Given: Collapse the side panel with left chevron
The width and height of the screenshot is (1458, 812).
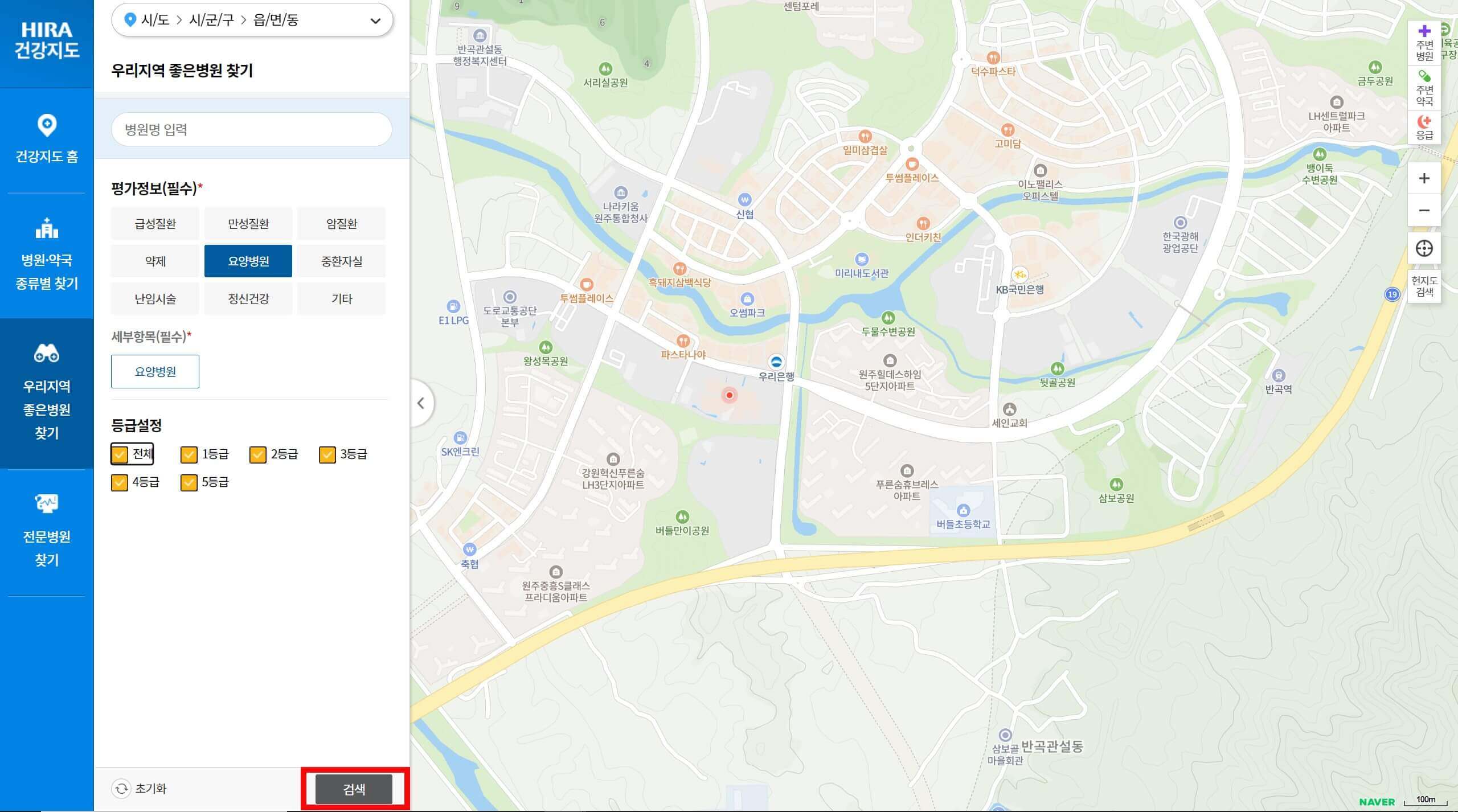Looking at the screenshot, I should click(x=421, y=403).
